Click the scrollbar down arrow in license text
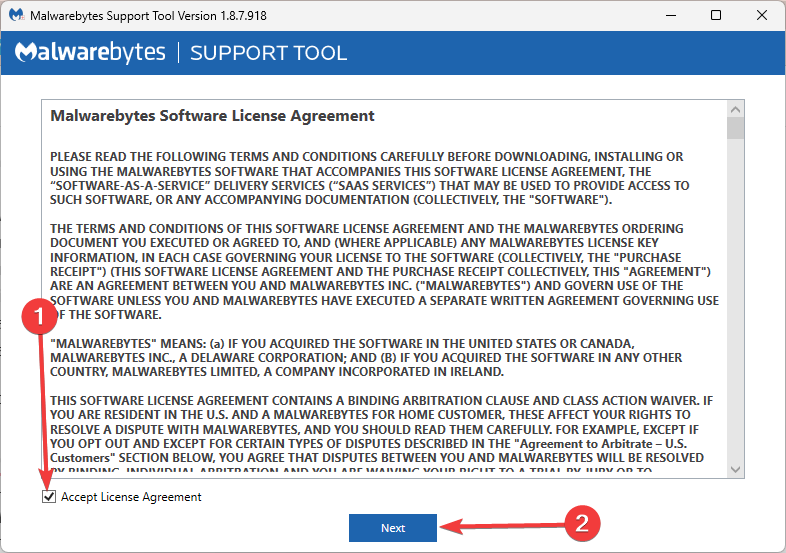Viewport: 786px width, 553px height. 735,470
